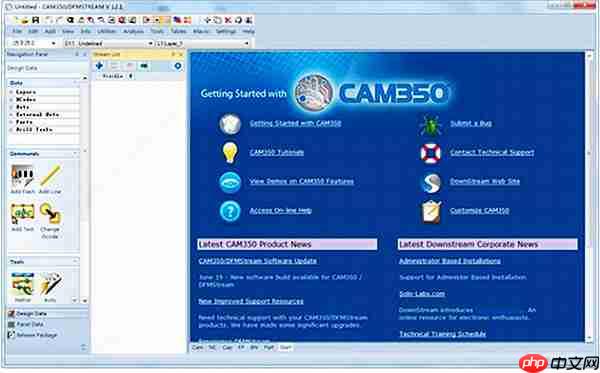
Task: Expand the Layers tree node
Action: pyautogui.click(x=11, y=92)
